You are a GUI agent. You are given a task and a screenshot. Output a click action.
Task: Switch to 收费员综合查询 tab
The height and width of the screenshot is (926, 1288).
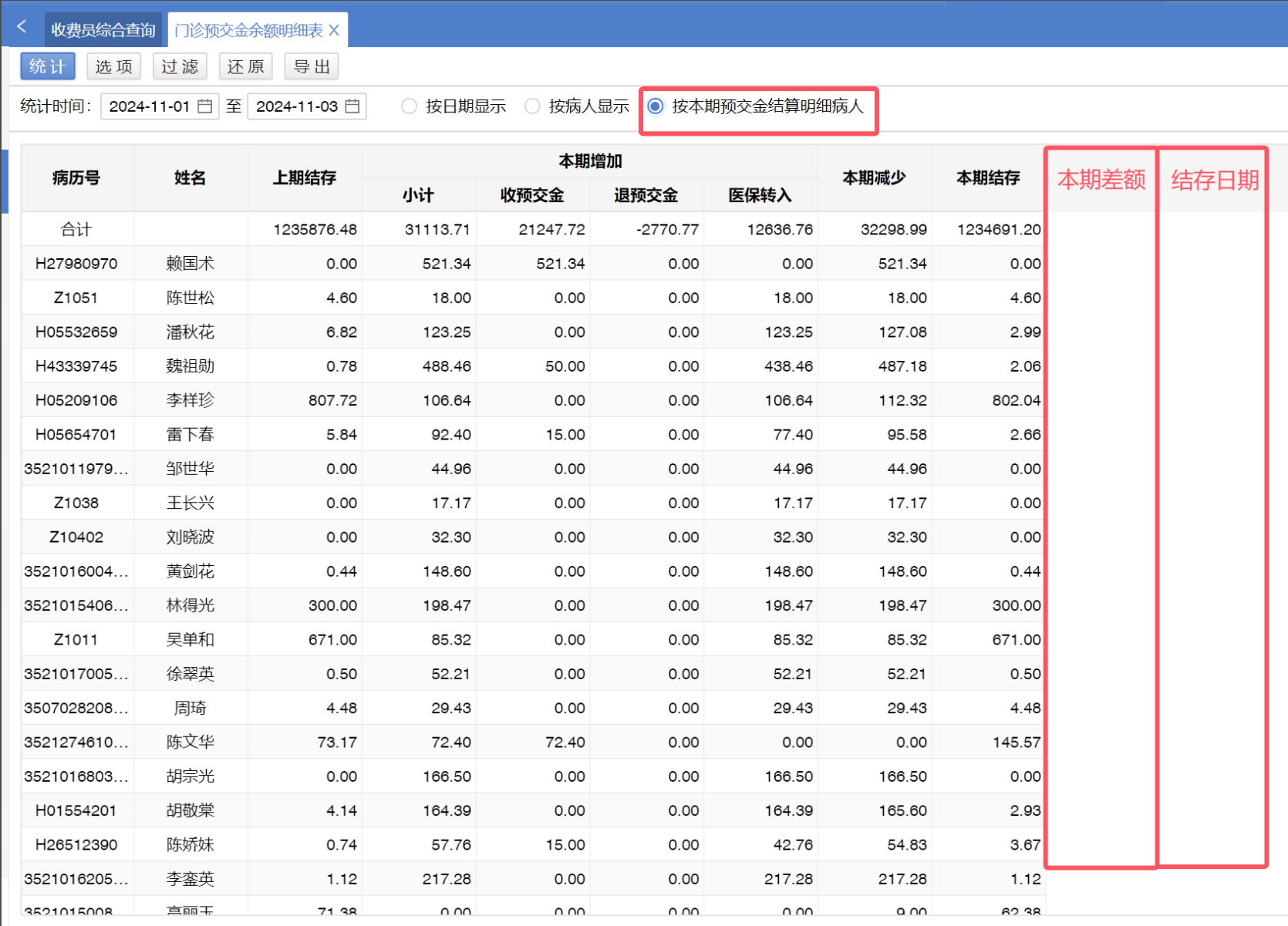click(103, 30)
